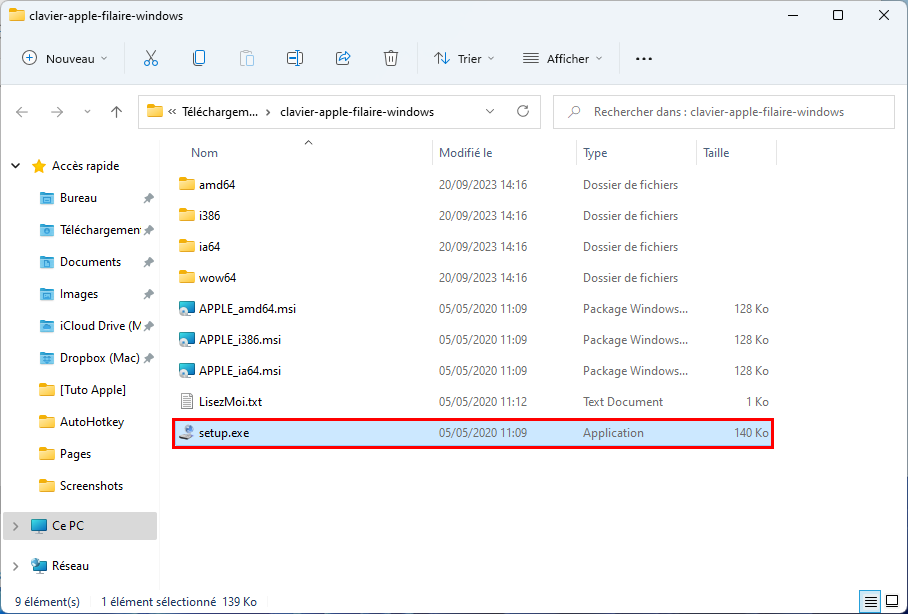Click the wow64 folder icon

pyautogui.click(x=186, y=277)
